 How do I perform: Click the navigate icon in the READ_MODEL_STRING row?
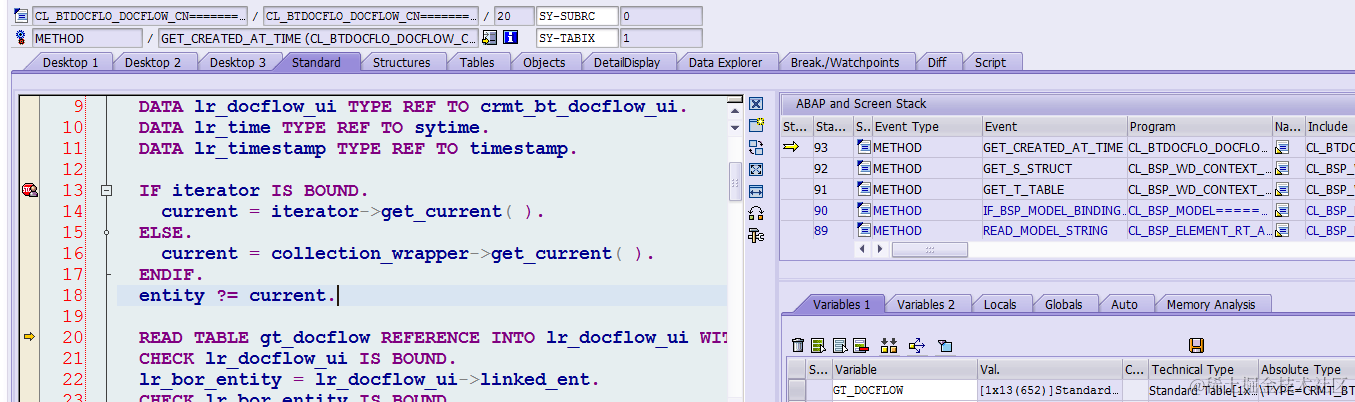(x=1282, y=231)
